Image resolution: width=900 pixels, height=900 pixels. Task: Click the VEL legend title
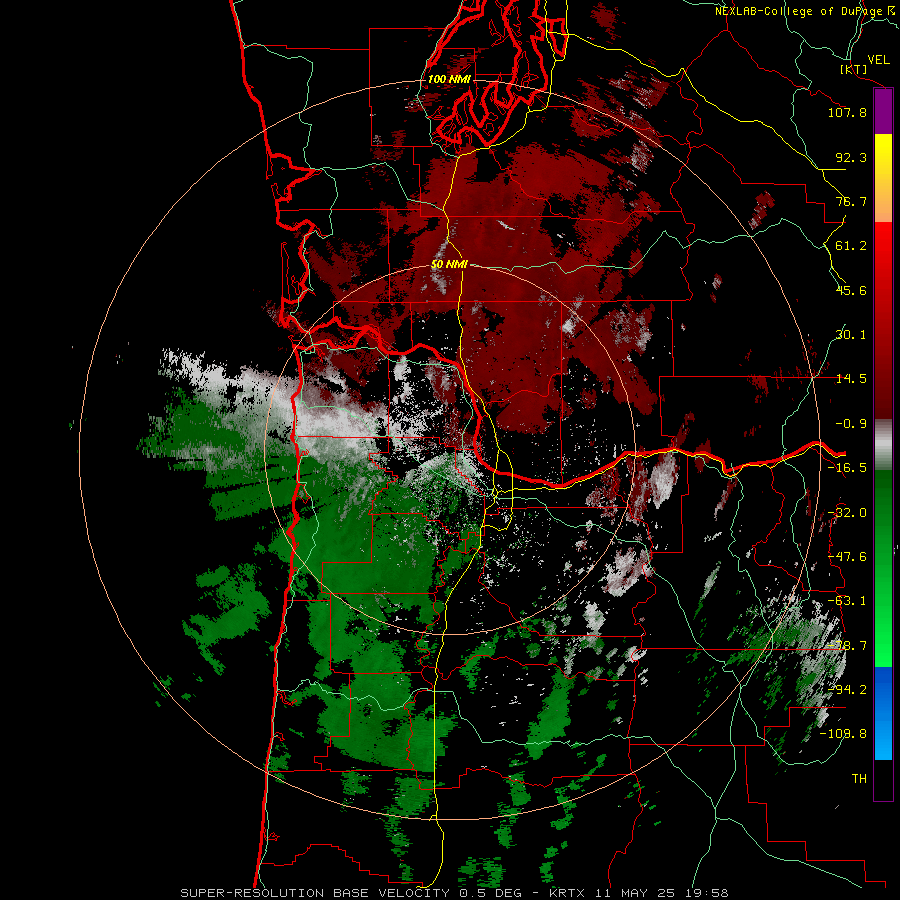[879, 59]
